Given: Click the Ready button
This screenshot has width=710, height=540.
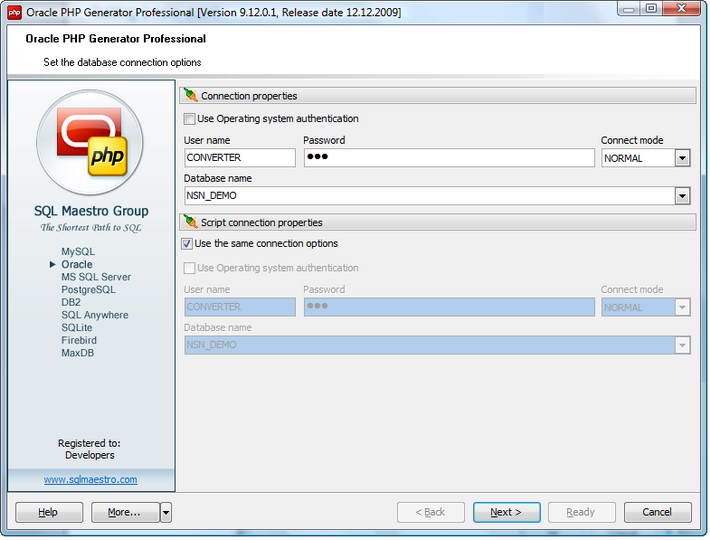Looking at the screenshot, I should pos(582,512).
